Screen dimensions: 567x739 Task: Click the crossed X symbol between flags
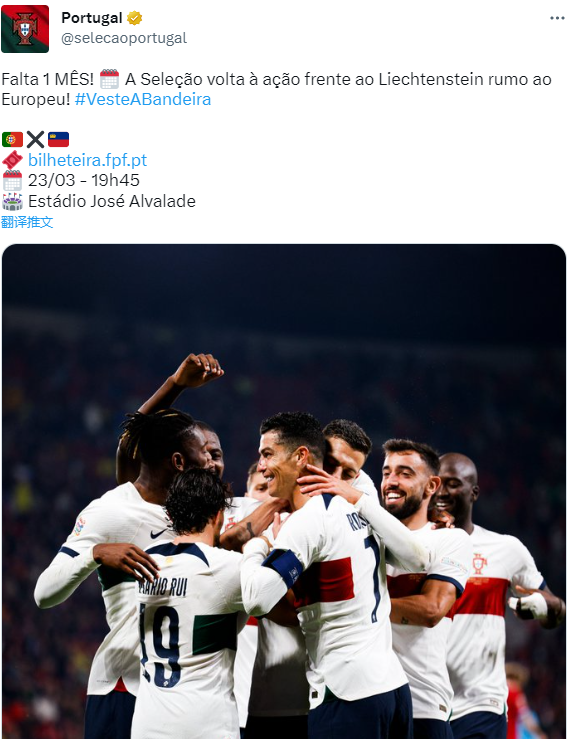35,140
